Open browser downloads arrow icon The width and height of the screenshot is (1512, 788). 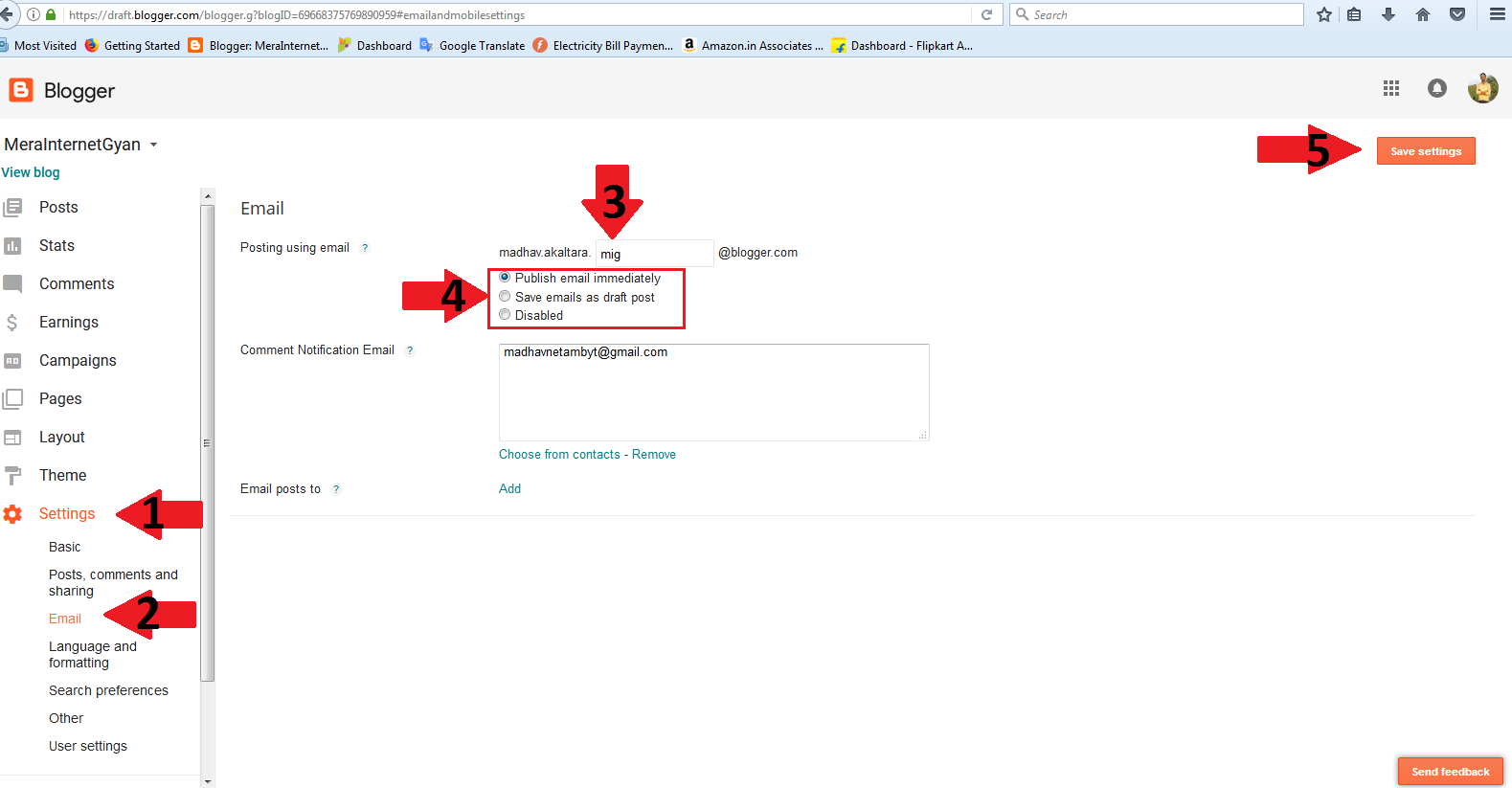pyautogui.click(x=1388, y=14)
